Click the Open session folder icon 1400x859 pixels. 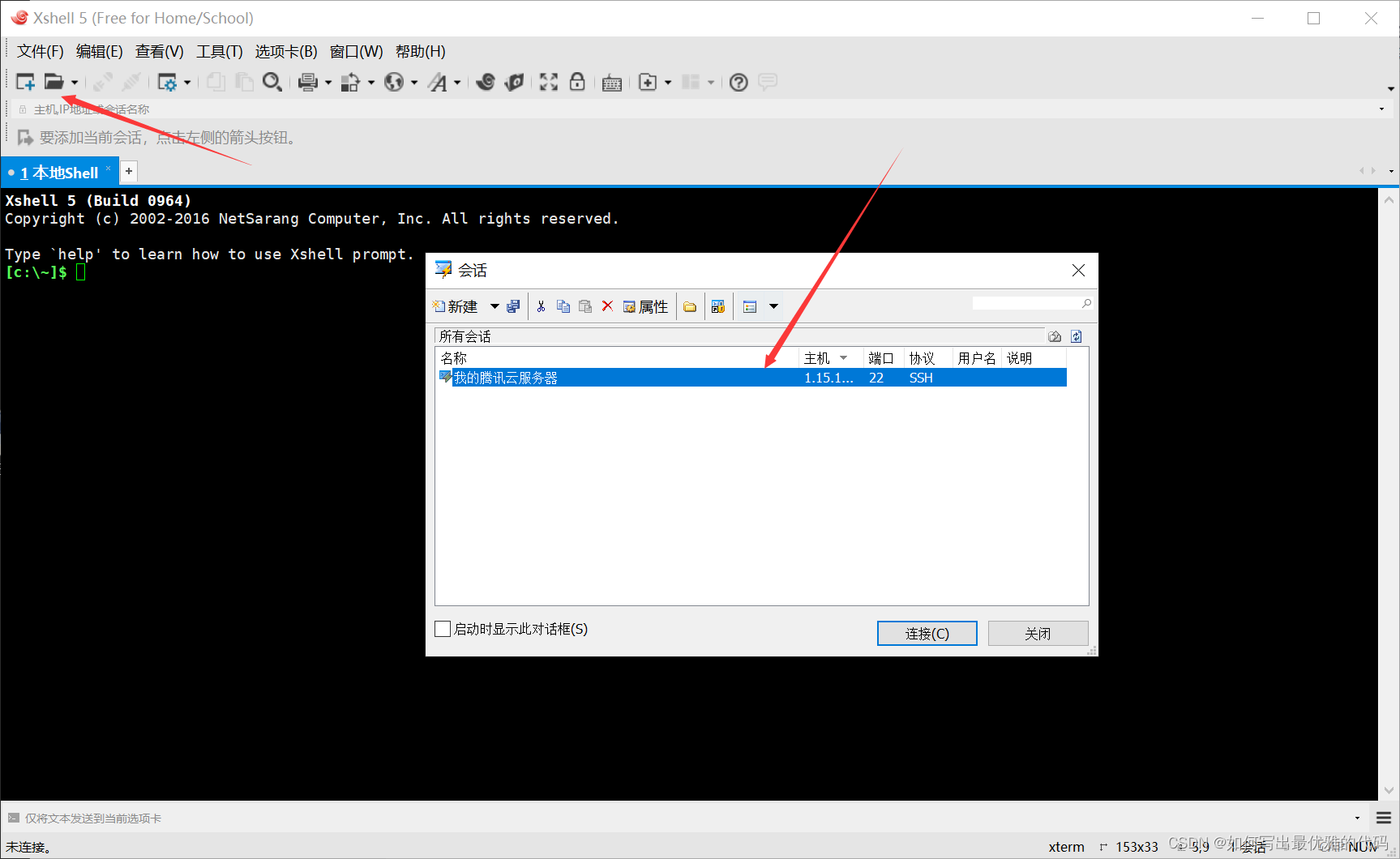point(54,82)
